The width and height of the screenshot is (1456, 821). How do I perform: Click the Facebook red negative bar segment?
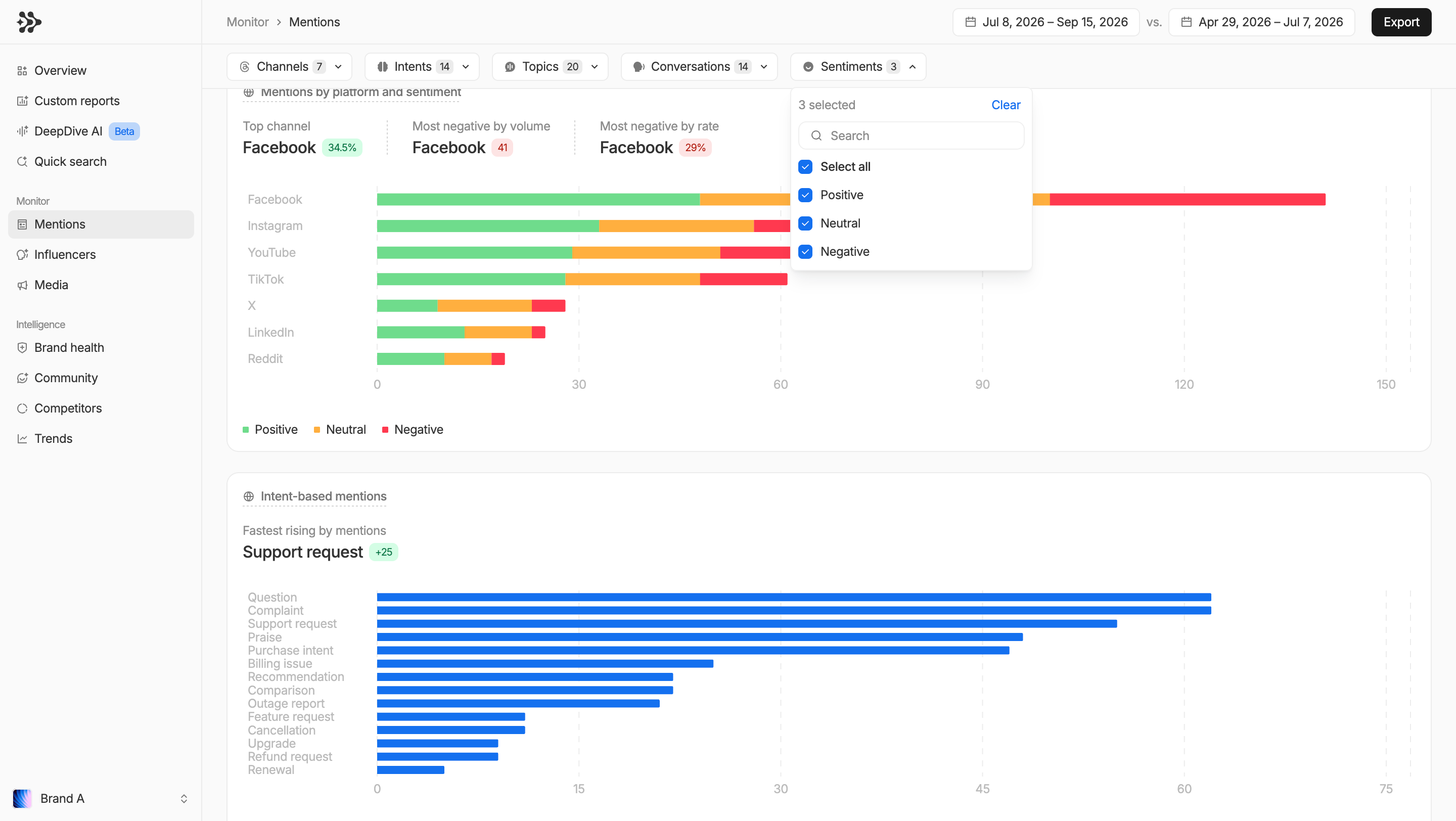pos(1188,200)
